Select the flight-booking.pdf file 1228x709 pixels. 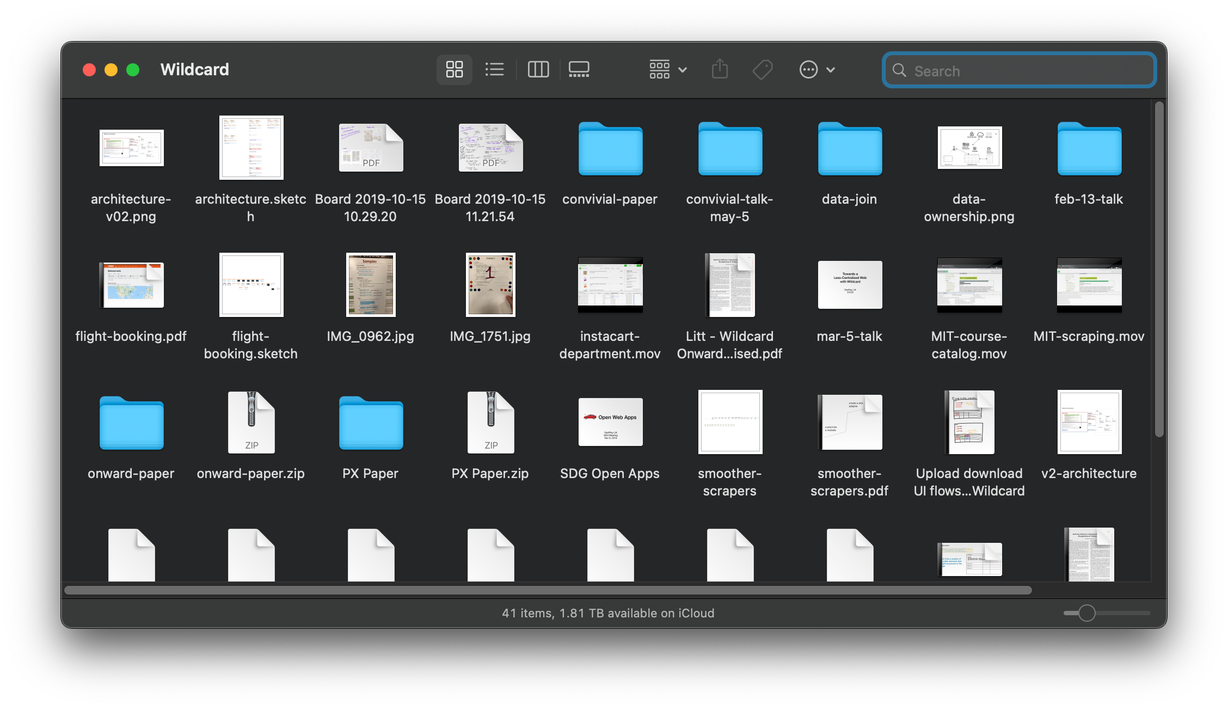click(131, 284)
